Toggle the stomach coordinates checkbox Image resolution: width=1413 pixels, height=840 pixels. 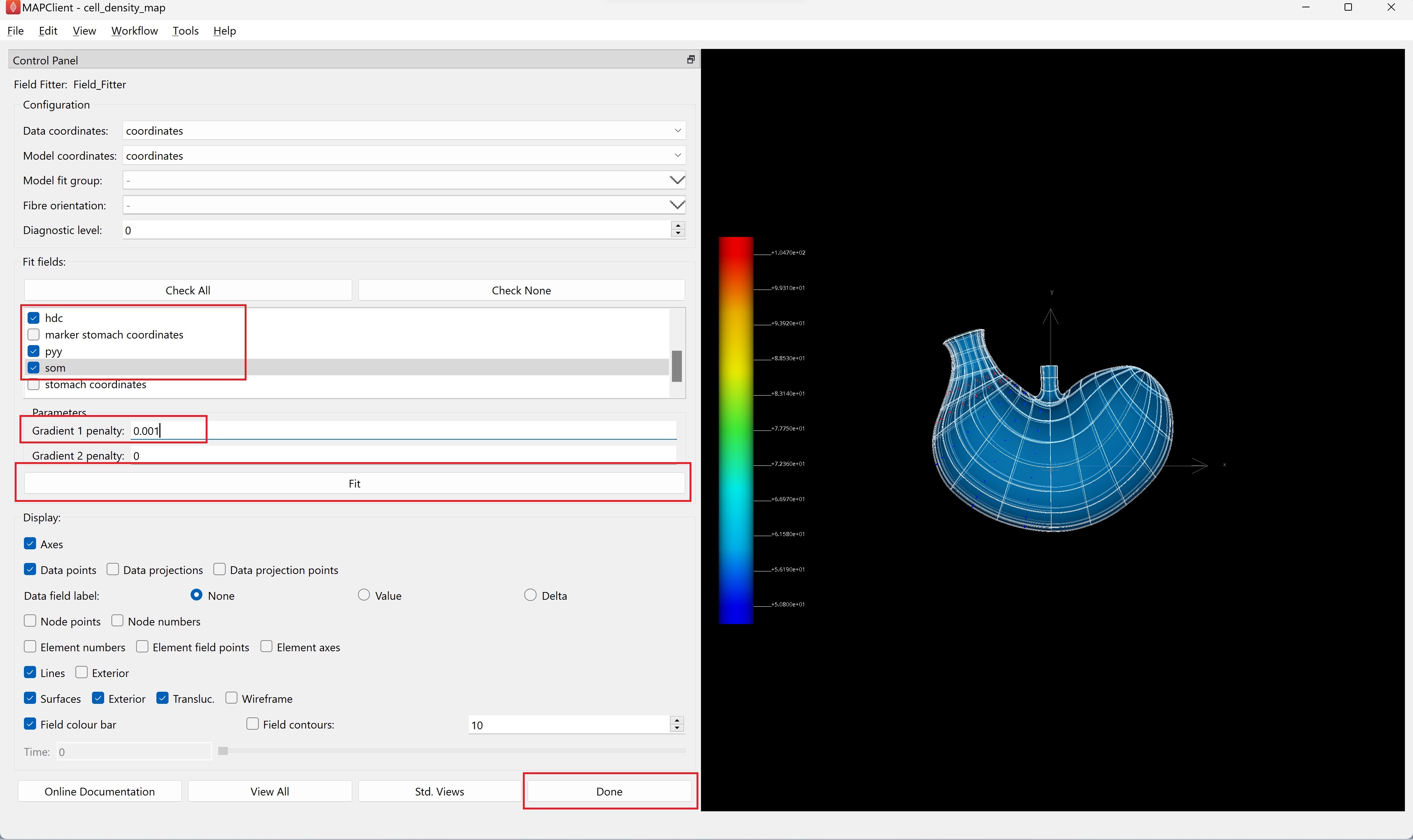click(x=33, y=384)
